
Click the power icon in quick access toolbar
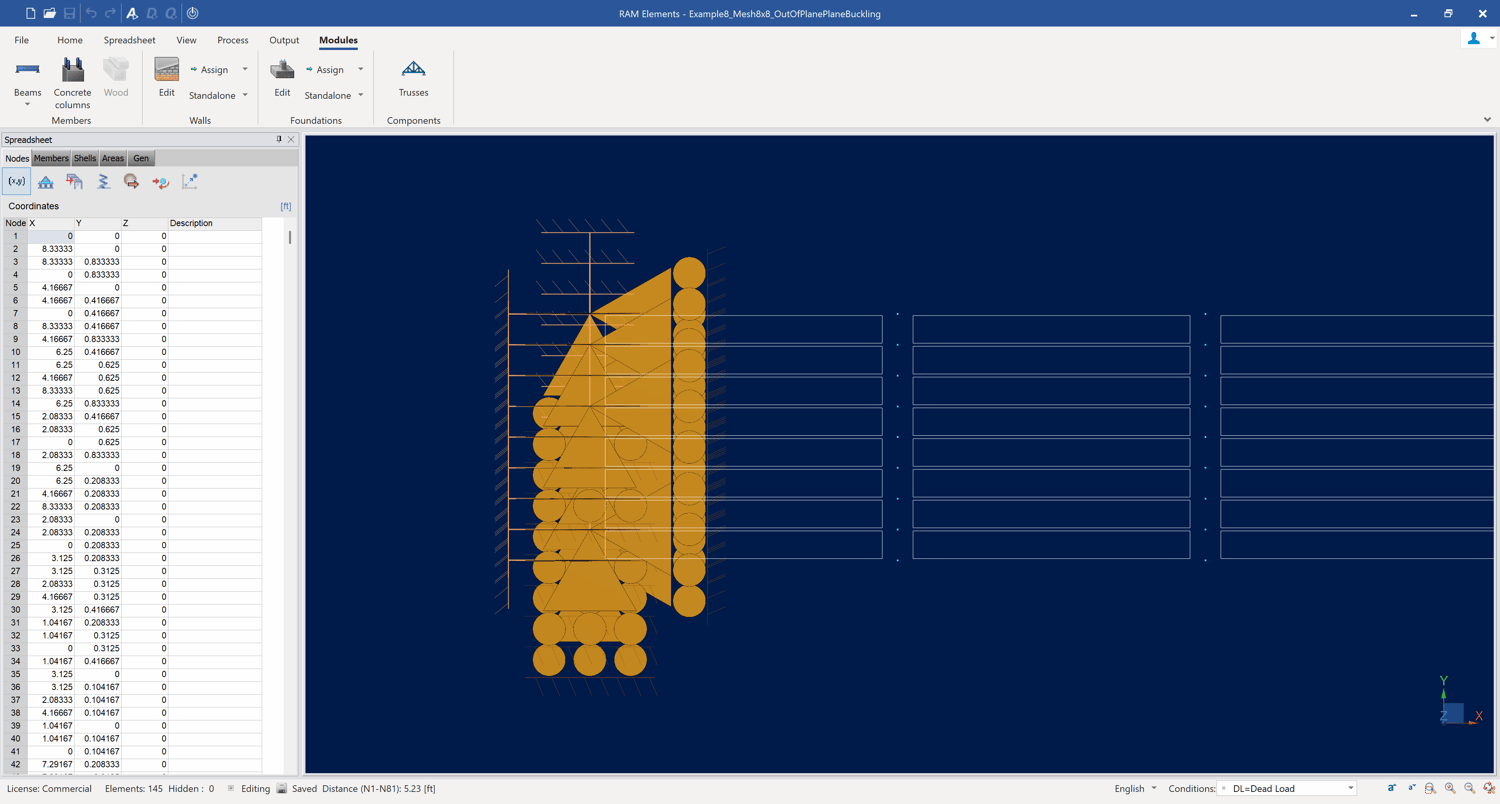coord(192,13)
